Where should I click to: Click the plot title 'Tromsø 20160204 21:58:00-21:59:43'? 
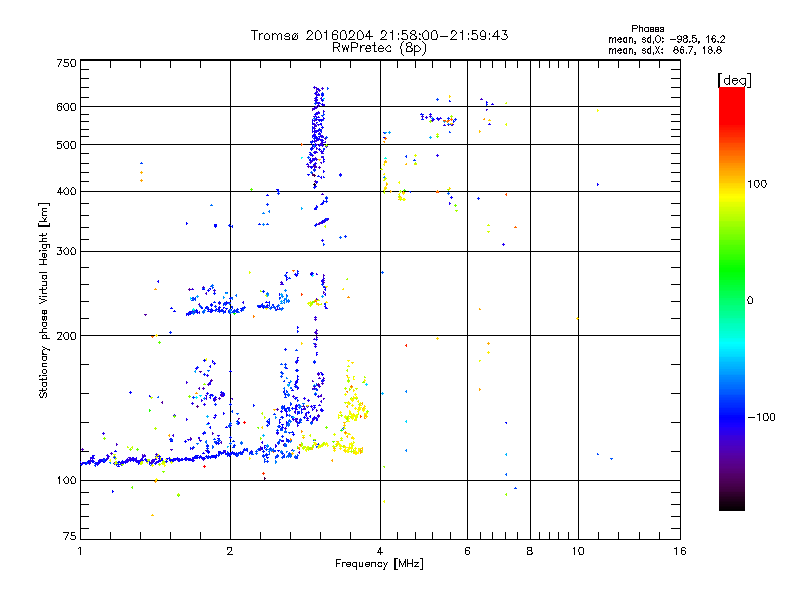[379, 35]
